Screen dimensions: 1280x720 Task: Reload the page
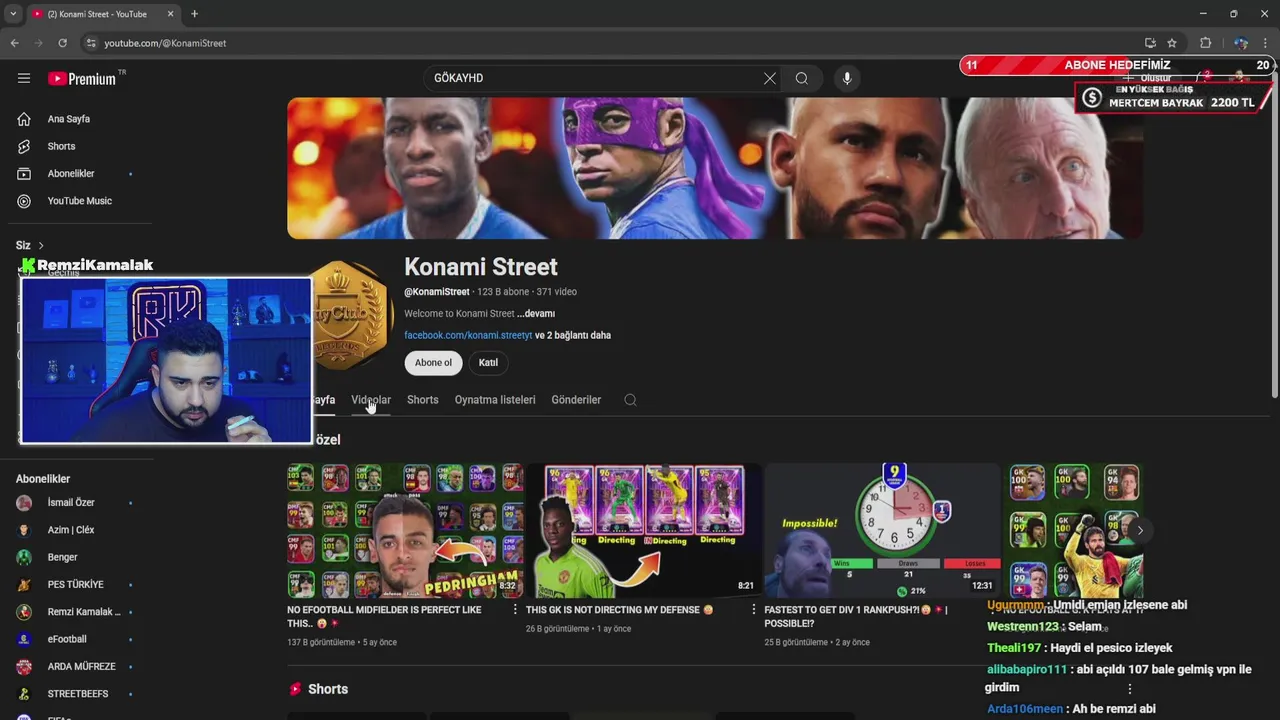tap(62, 43)
